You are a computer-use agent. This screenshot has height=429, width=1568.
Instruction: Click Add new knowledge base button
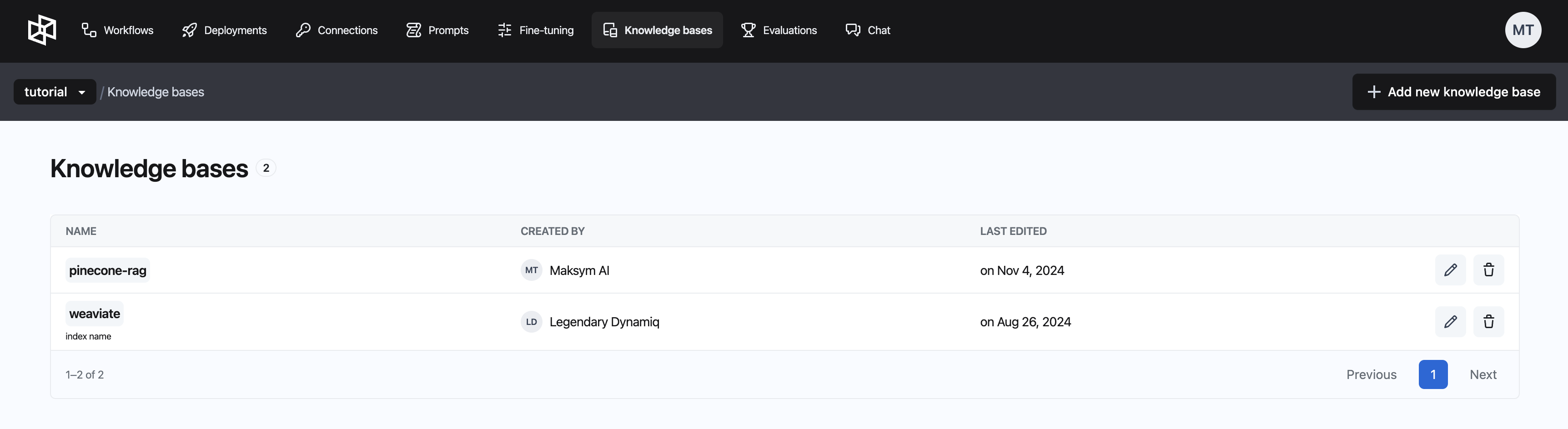click(1453, 92)
